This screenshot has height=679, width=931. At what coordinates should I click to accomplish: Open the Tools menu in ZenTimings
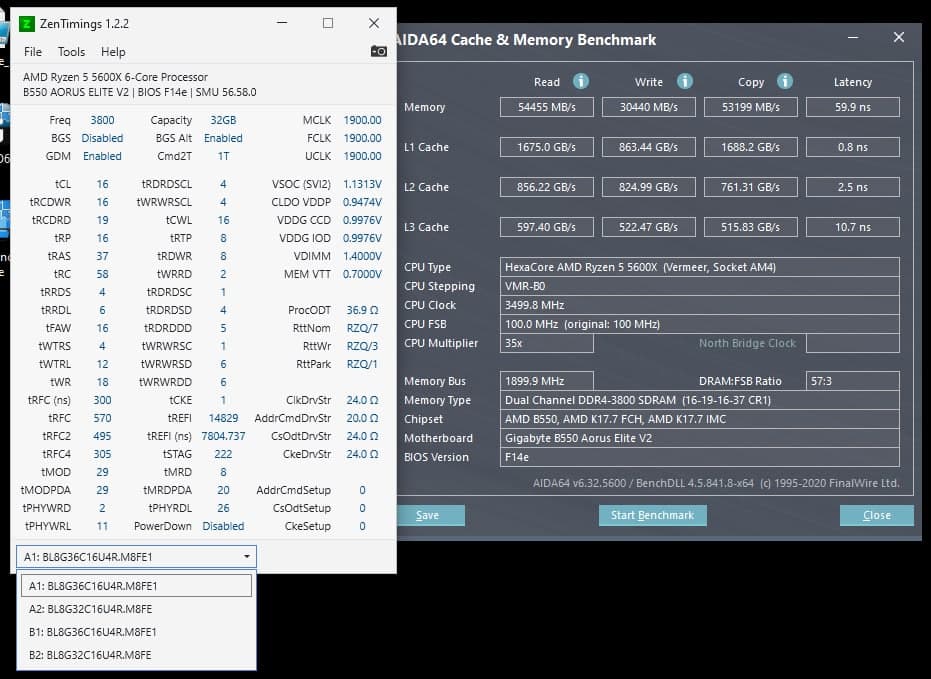pos(71,52)
